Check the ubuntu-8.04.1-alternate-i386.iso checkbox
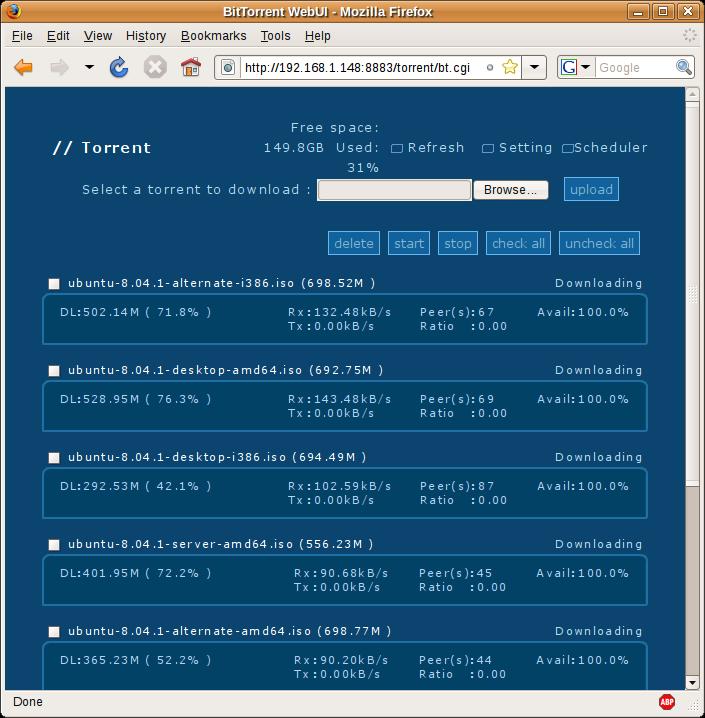The height and width of the screenshot is (718, 705). click(x=54, y=284)
